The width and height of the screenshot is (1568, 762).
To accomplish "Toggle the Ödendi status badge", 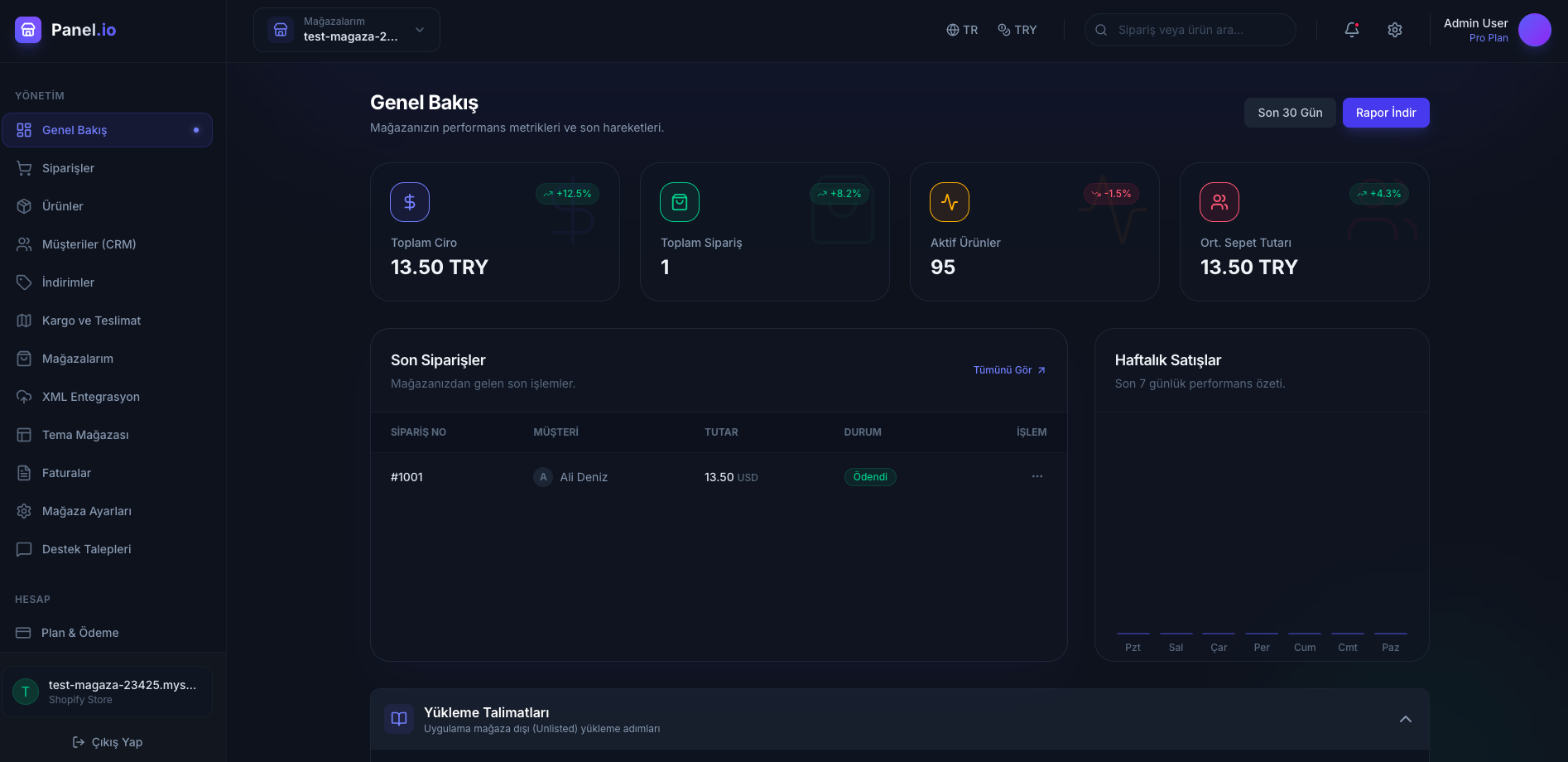I will 870,476.
